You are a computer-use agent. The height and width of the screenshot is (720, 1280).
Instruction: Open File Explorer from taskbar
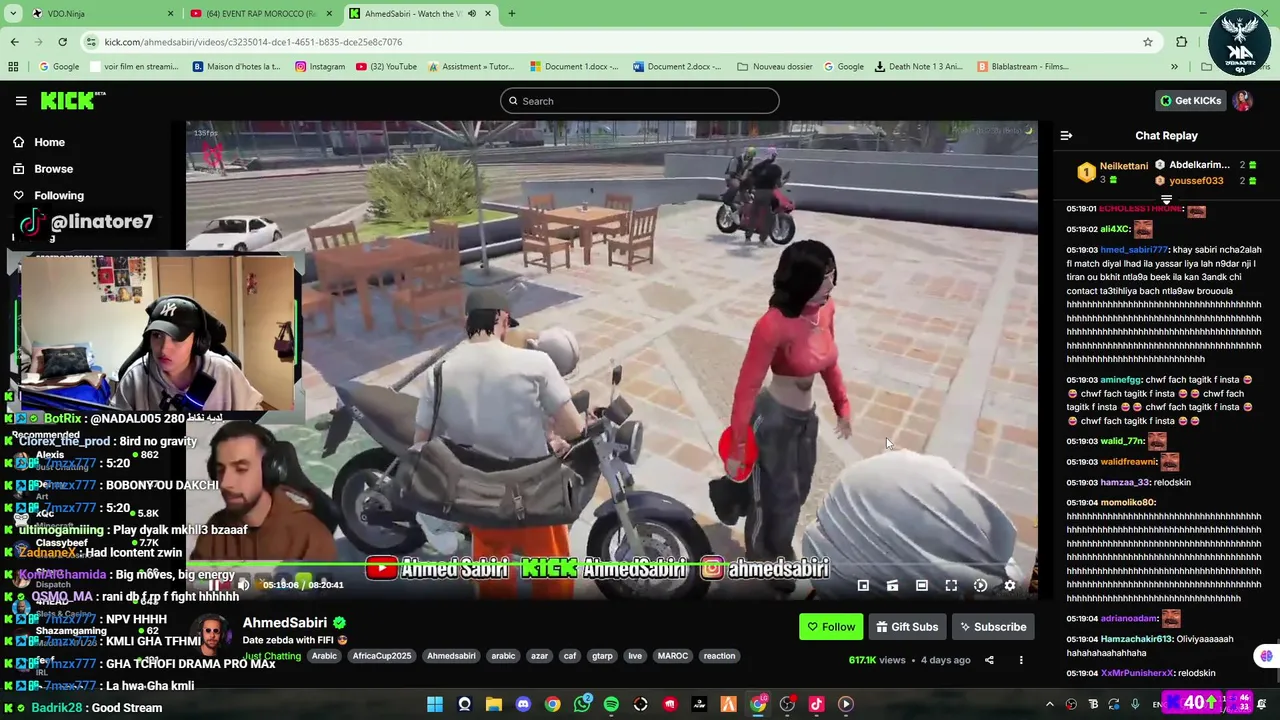[494, 704]
